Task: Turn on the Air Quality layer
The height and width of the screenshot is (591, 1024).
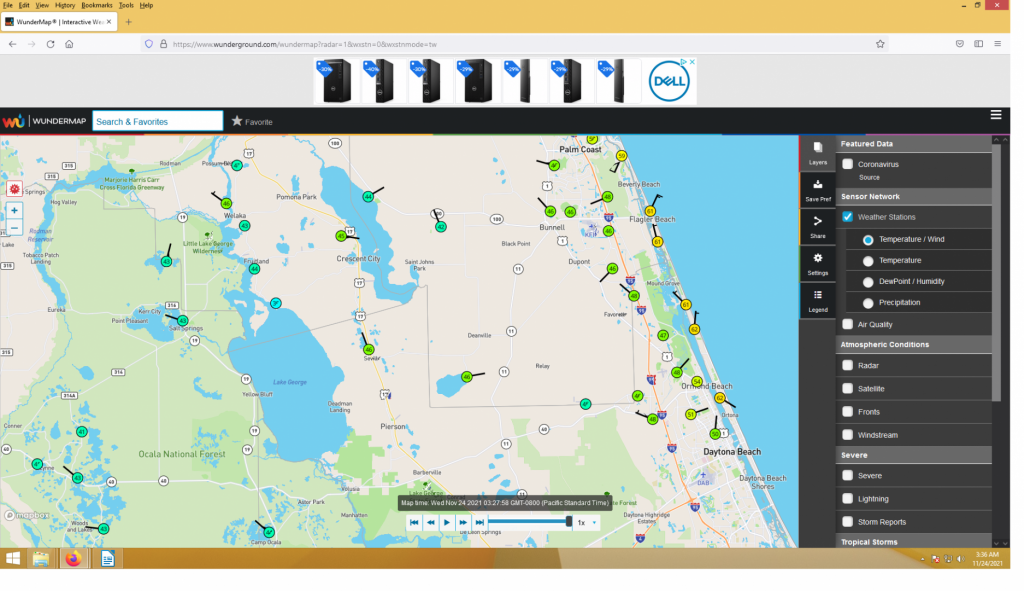Action: [x=848, y=324]
